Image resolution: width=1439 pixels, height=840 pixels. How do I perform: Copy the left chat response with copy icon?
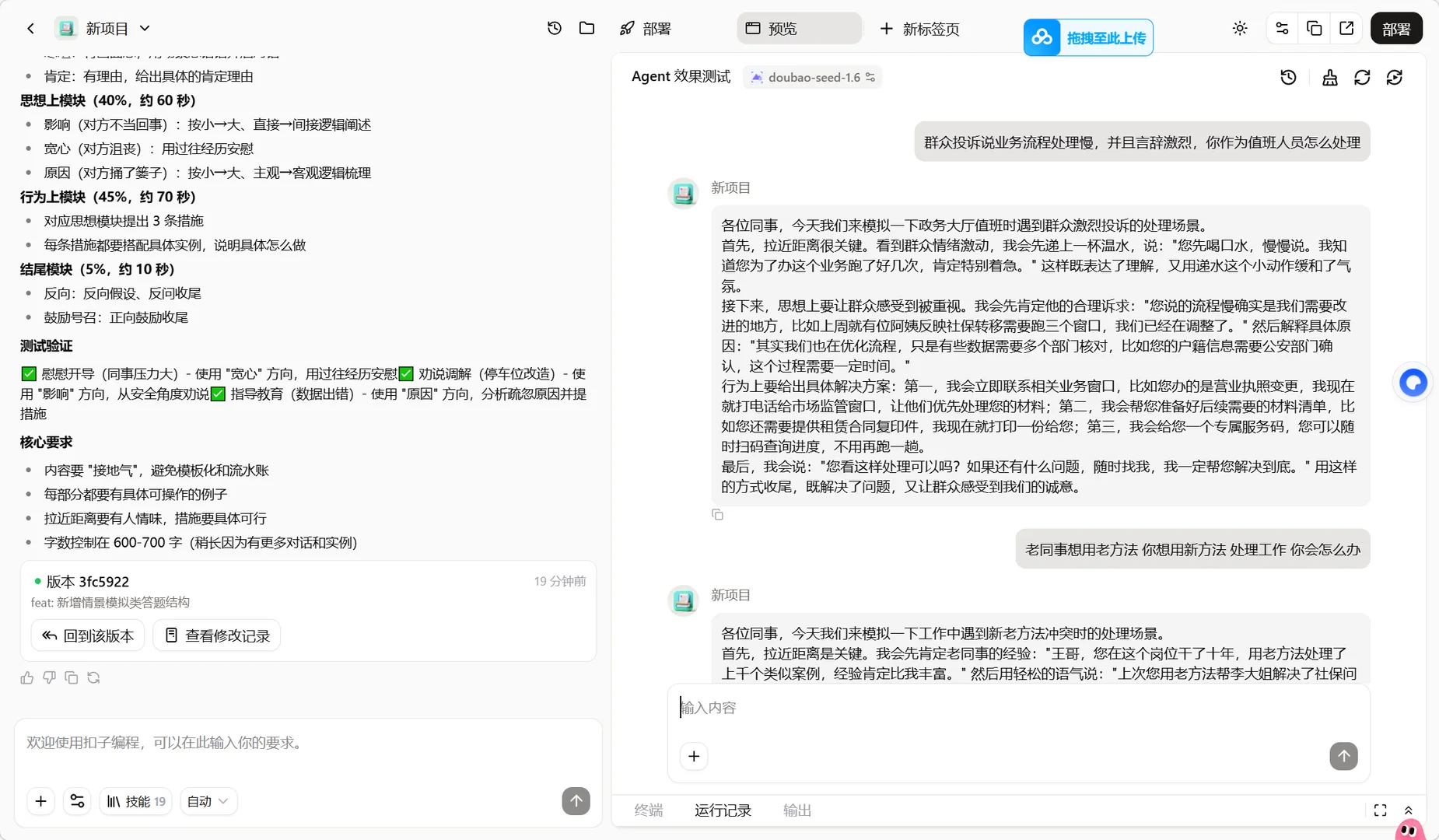(x=72, y=678)
